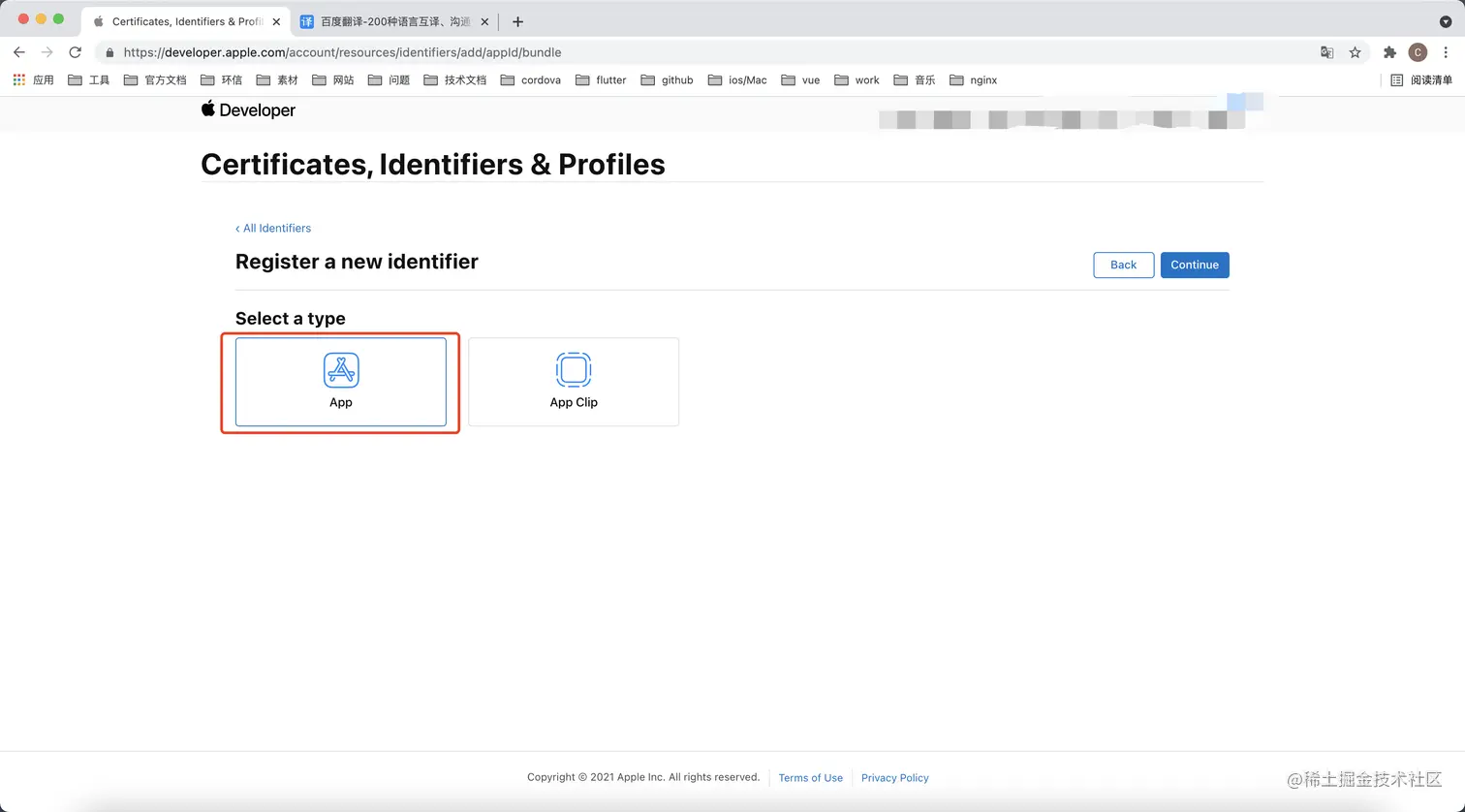1465x812 pixels.
Task: Open the 阅读清单 reading list
Action: (1421, 80)
